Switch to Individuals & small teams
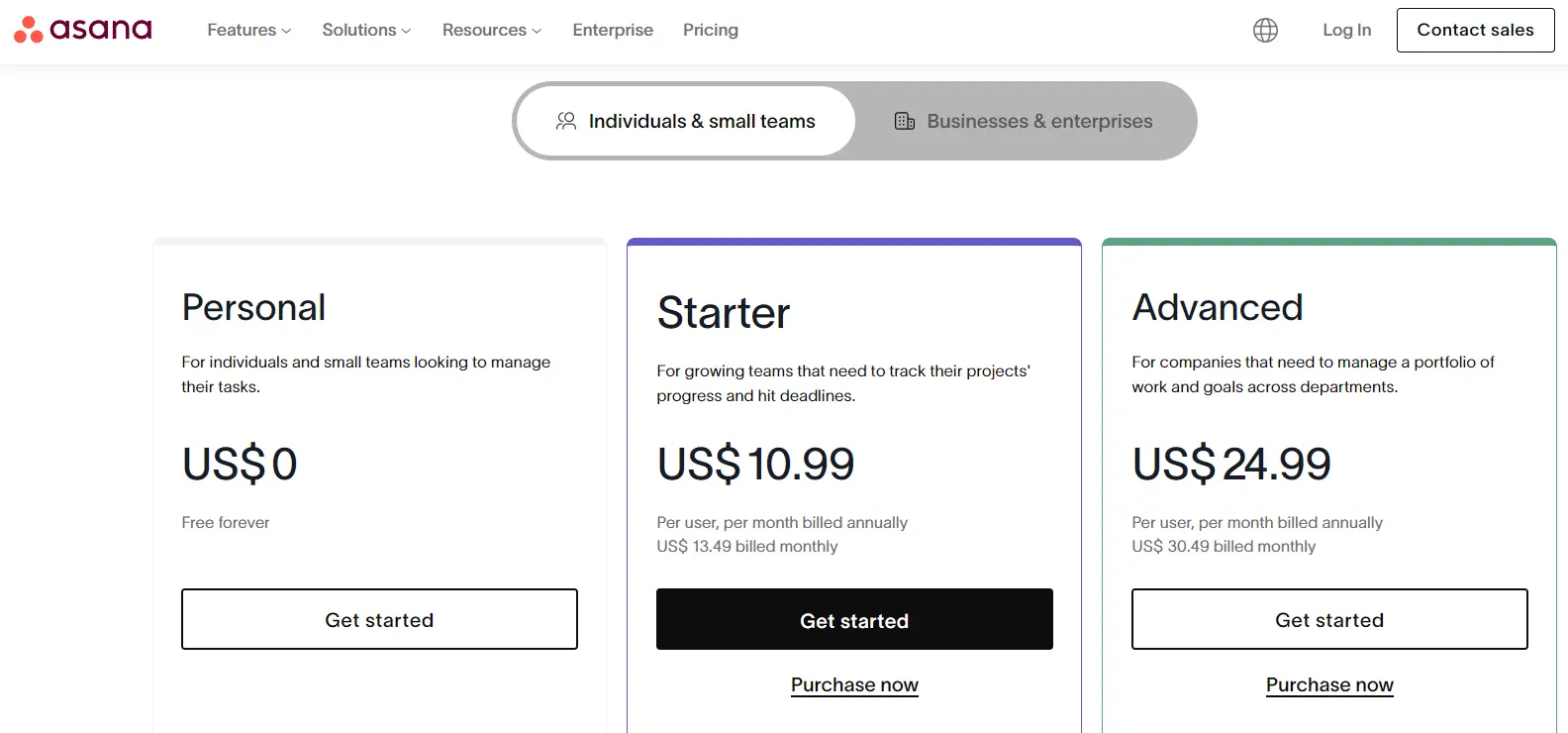The width and height of the screenshot is (1568, 733). (685, 121)
